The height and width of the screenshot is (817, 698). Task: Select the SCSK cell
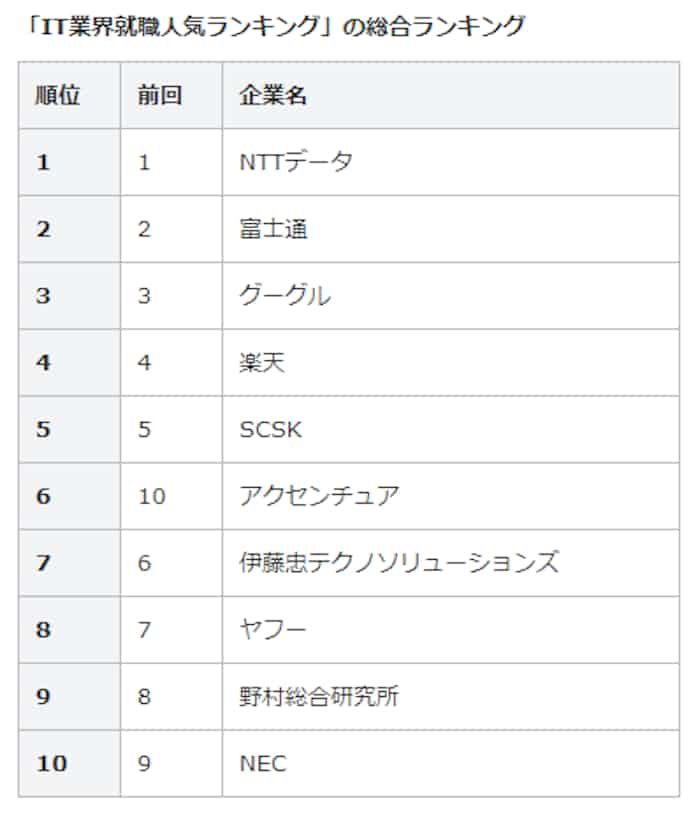(x=270, y=429)
